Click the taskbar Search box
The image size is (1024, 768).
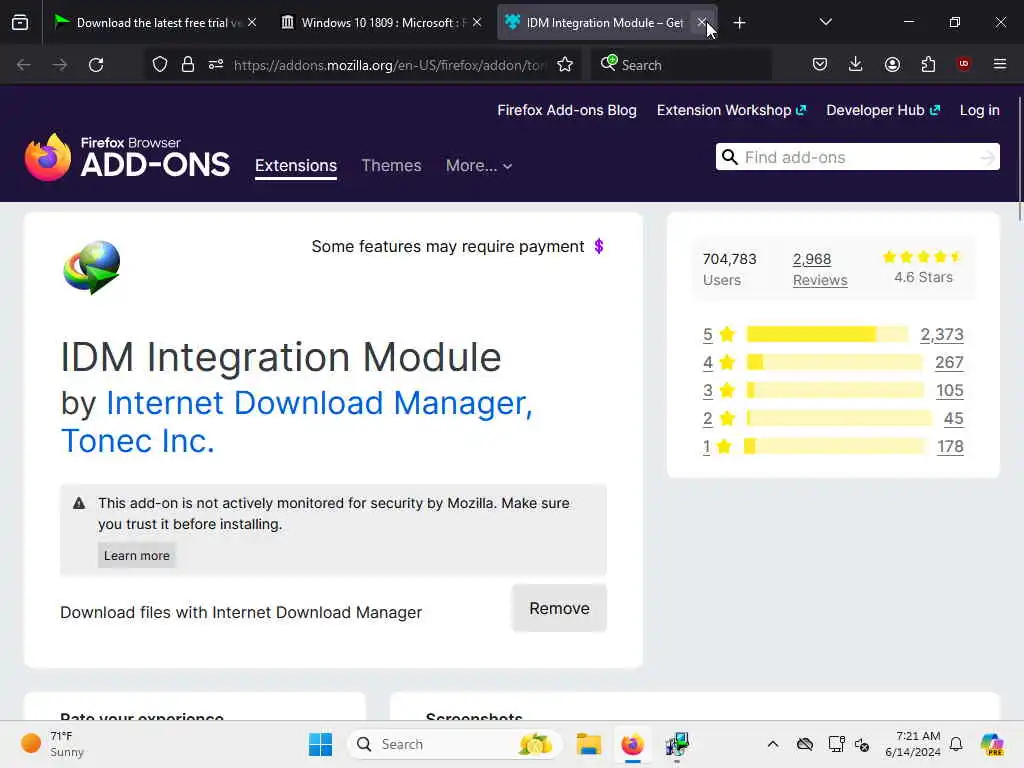click(x=455, y=744)
